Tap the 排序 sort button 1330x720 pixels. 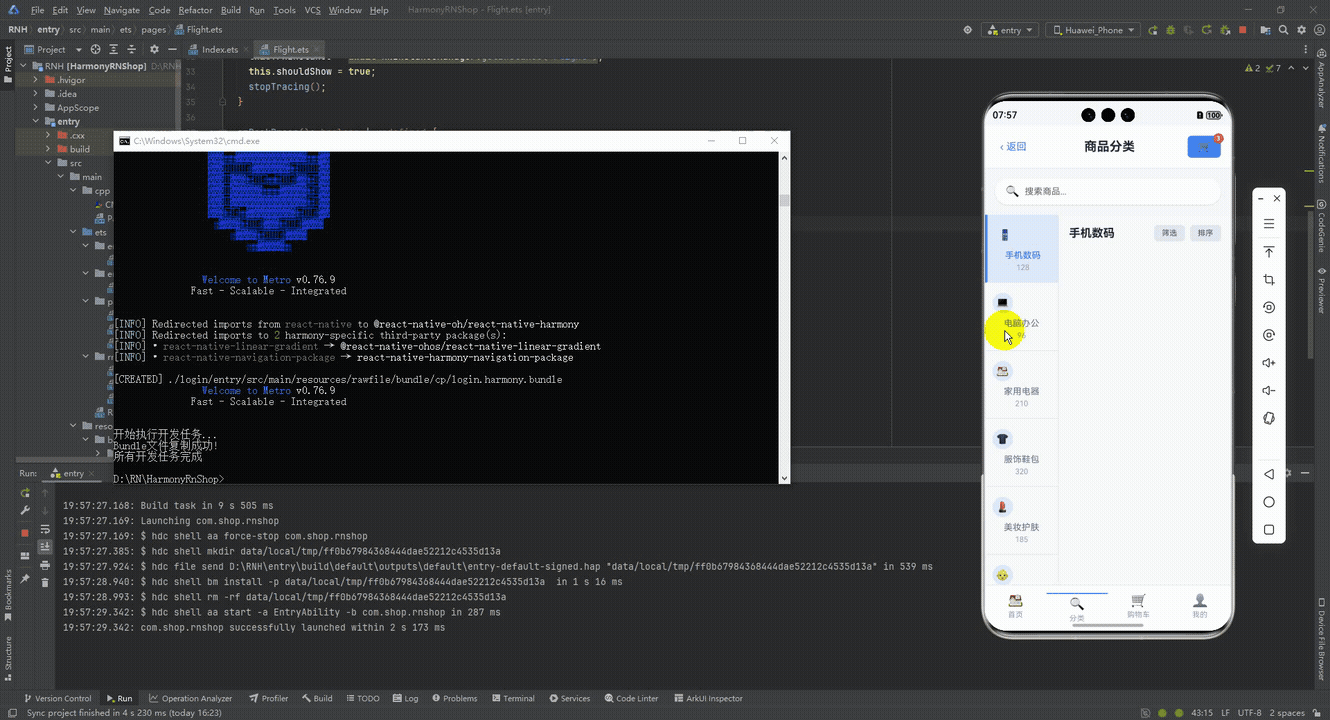[1205, 233]
